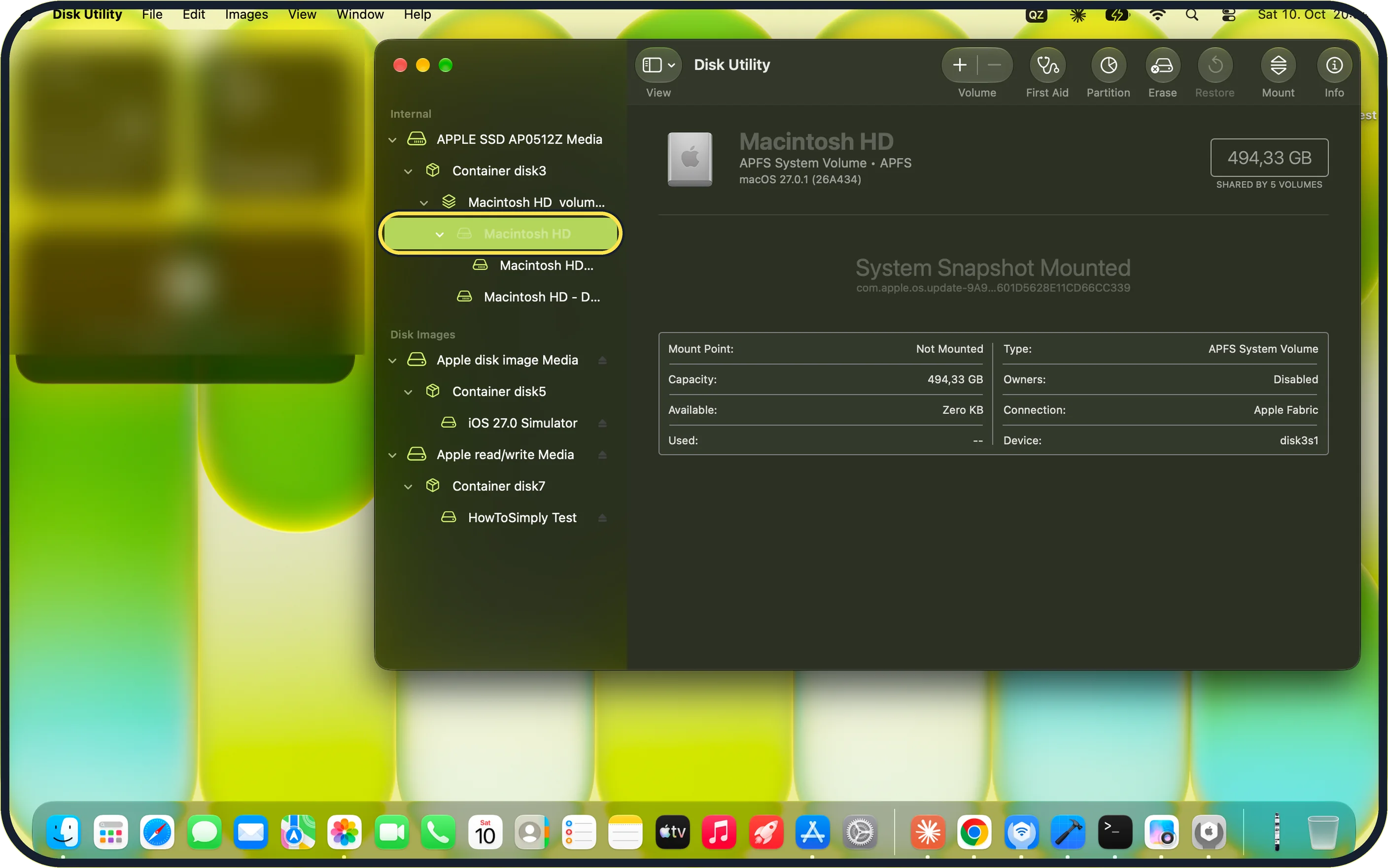Collapse Apple read/write Media chevron
Viewport: 1388px width, 868px height.
[x=392, y=455]
